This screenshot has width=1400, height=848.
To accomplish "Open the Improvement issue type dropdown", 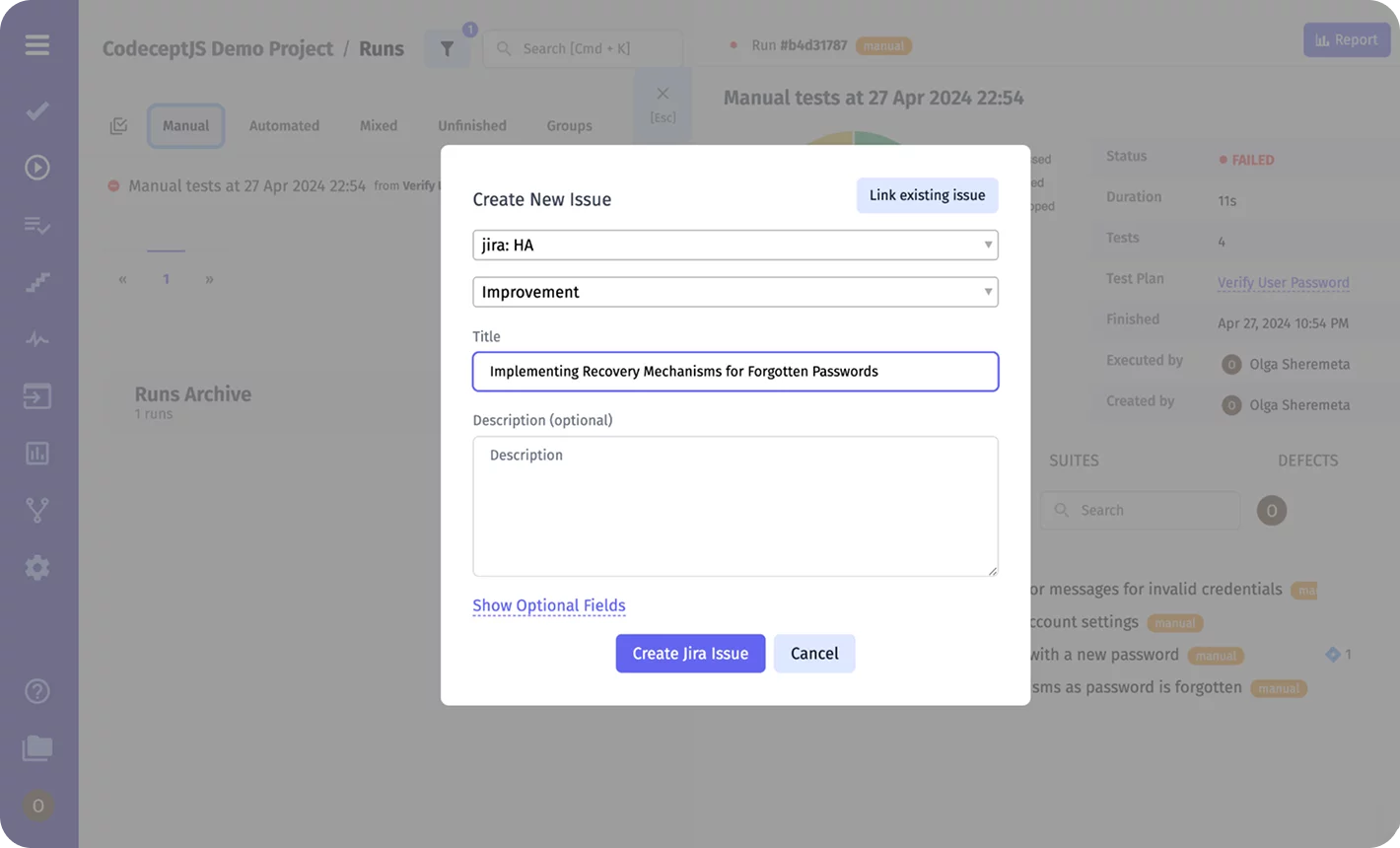I will point(735,292).
